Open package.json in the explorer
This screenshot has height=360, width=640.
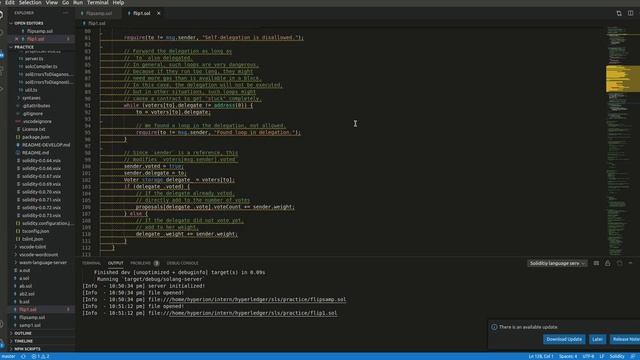[x=36, y=137]
